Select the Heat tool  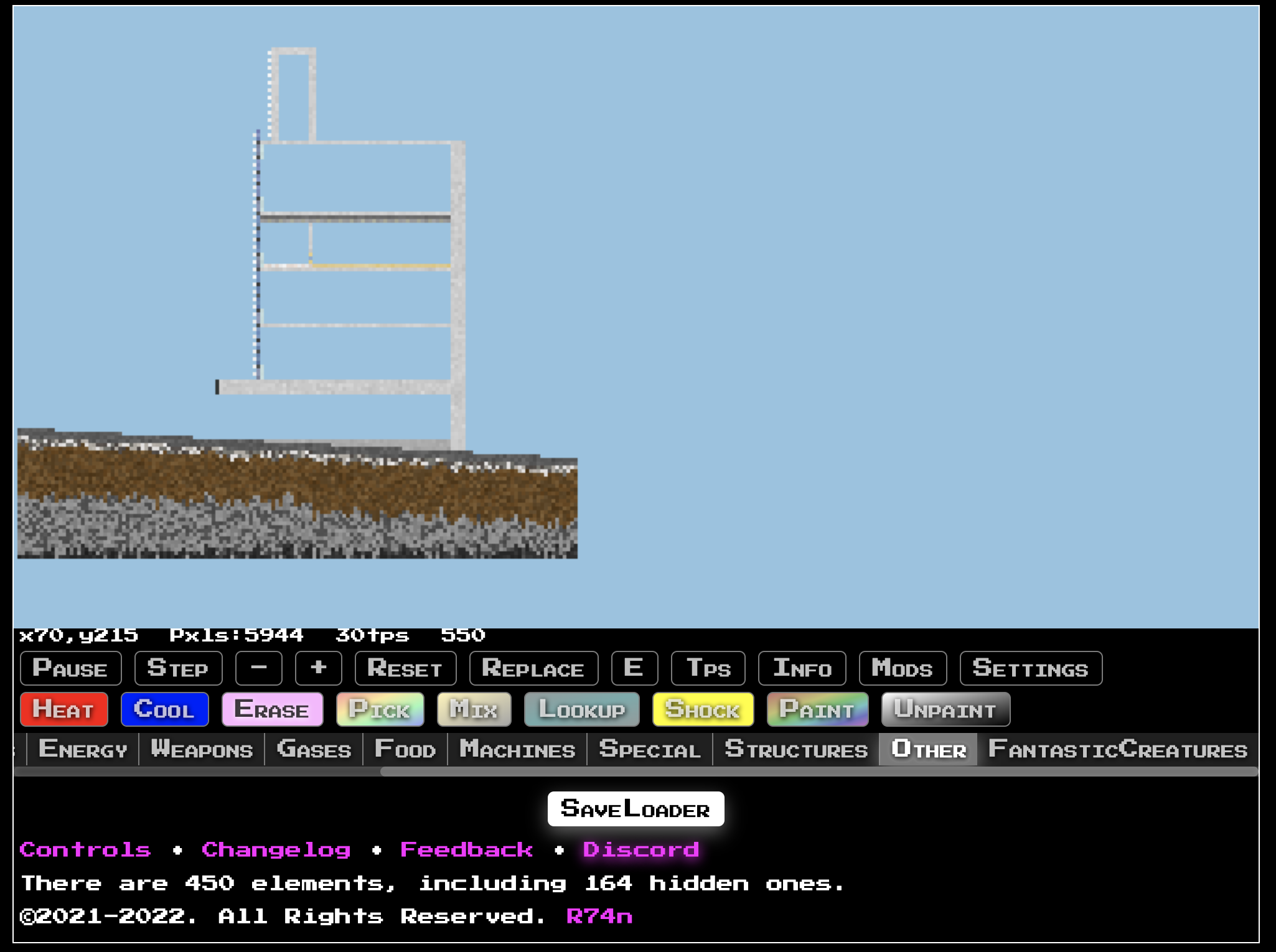(63, 709)
